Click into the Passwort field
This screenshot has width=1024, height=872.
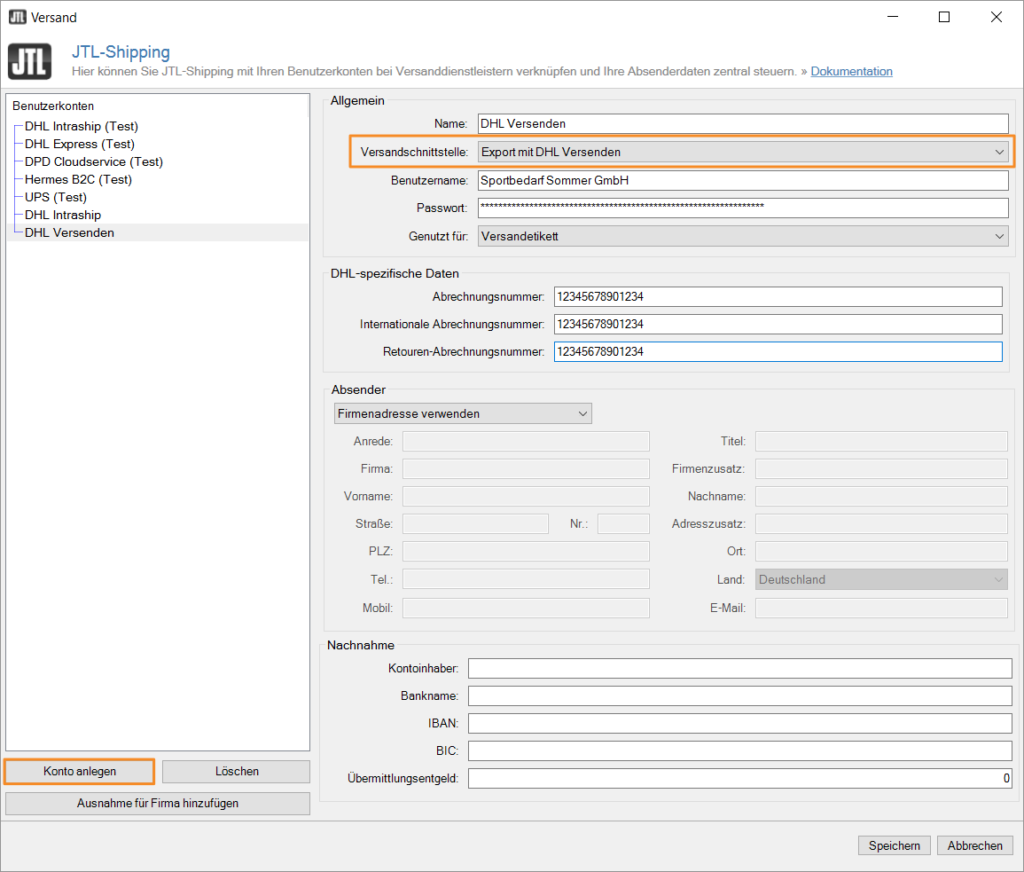742,208
